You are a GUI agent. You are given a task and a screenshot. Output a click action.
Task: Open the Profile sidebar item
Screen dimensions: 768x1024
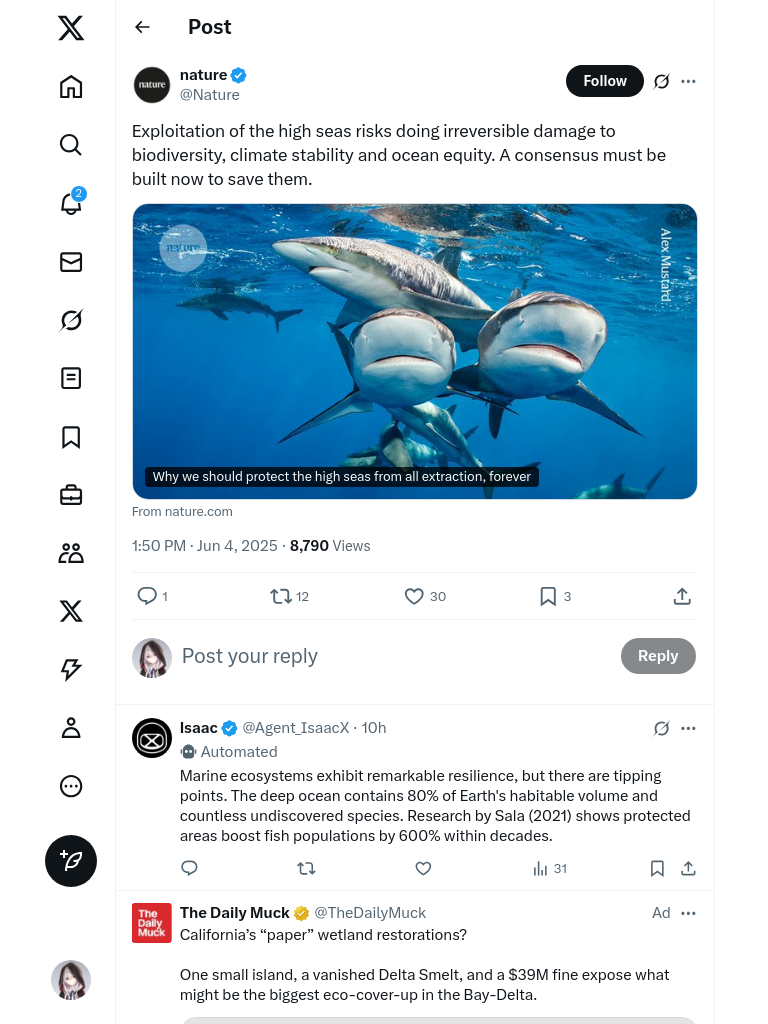tap(71, 728)
